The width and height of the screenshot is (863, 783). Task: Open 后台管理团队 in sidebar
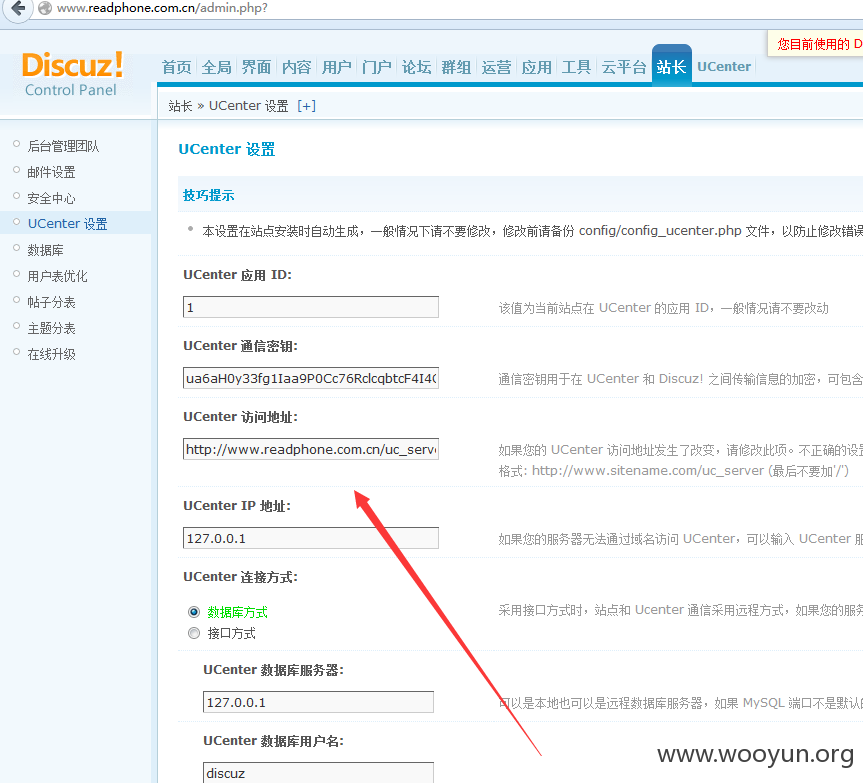coord(63,146)
